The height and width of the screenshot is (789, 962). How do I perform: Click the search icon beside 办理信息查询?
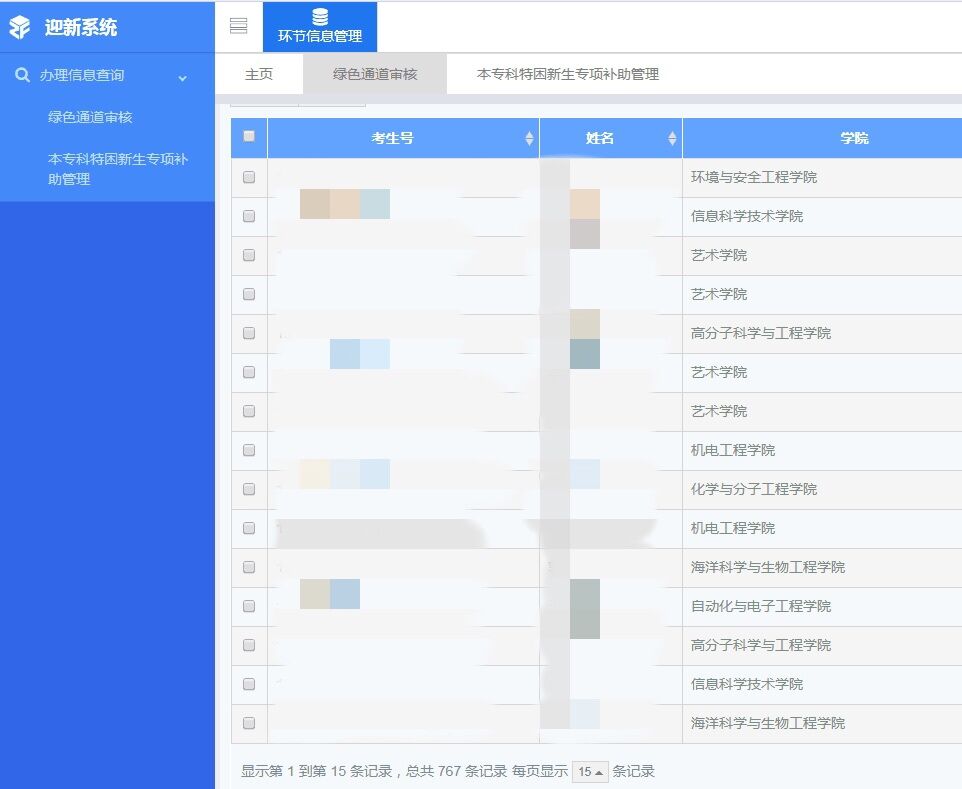(22, 75)
